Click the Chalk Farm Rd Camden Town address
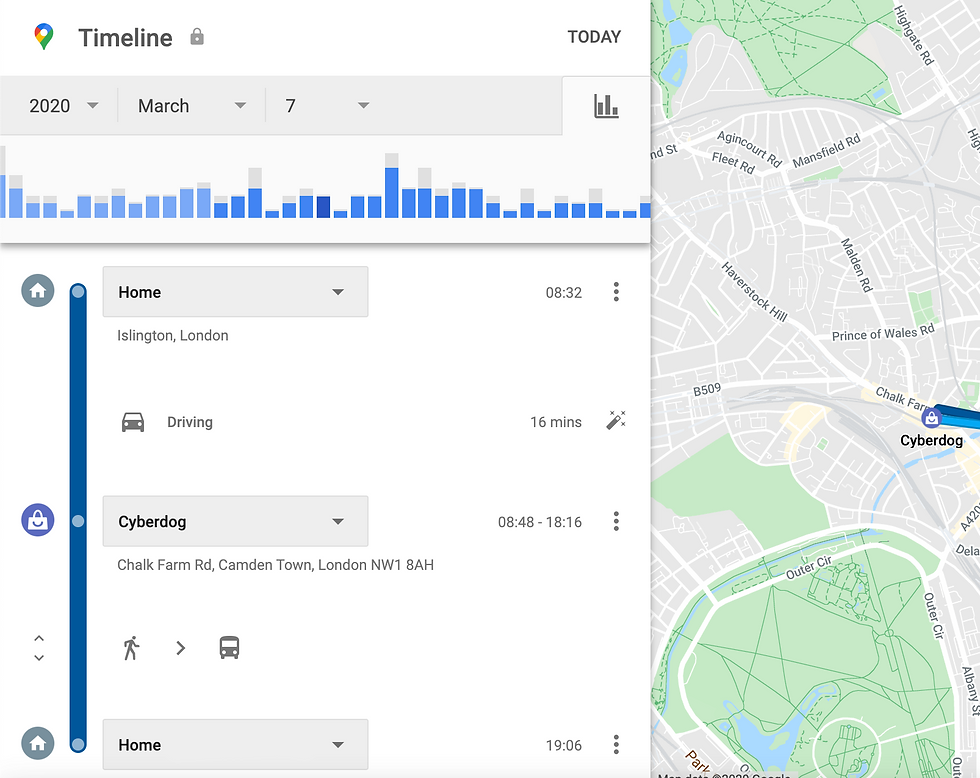Viewport: 980px width, 778px height. pos(276,565)
